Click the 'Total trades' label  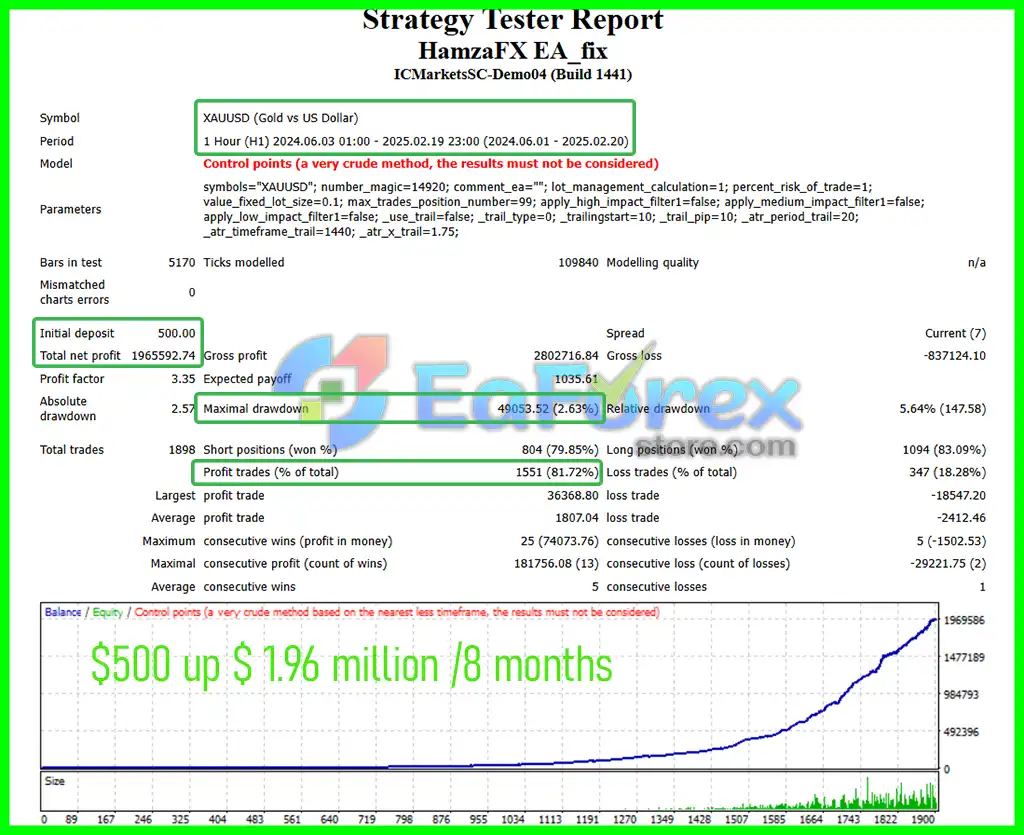(71, 450)
